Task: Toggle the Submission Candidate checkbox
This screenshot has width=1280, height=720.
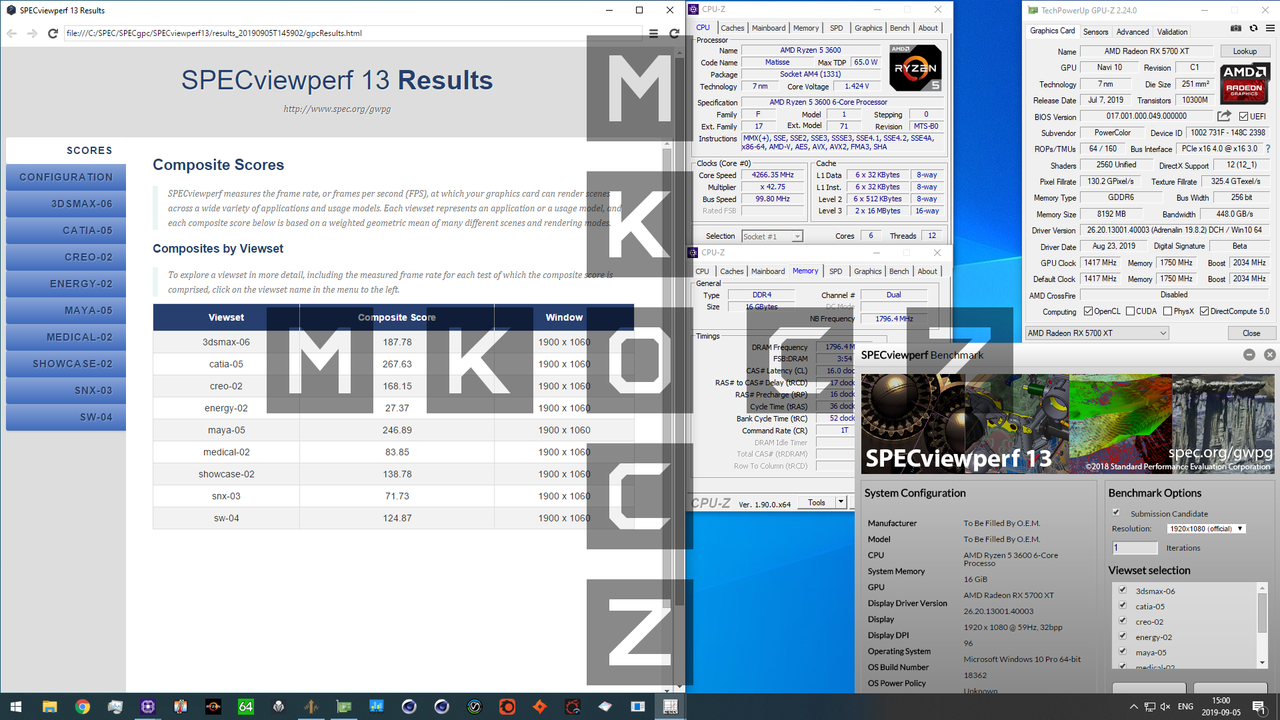Action: tap(1116, 512)
